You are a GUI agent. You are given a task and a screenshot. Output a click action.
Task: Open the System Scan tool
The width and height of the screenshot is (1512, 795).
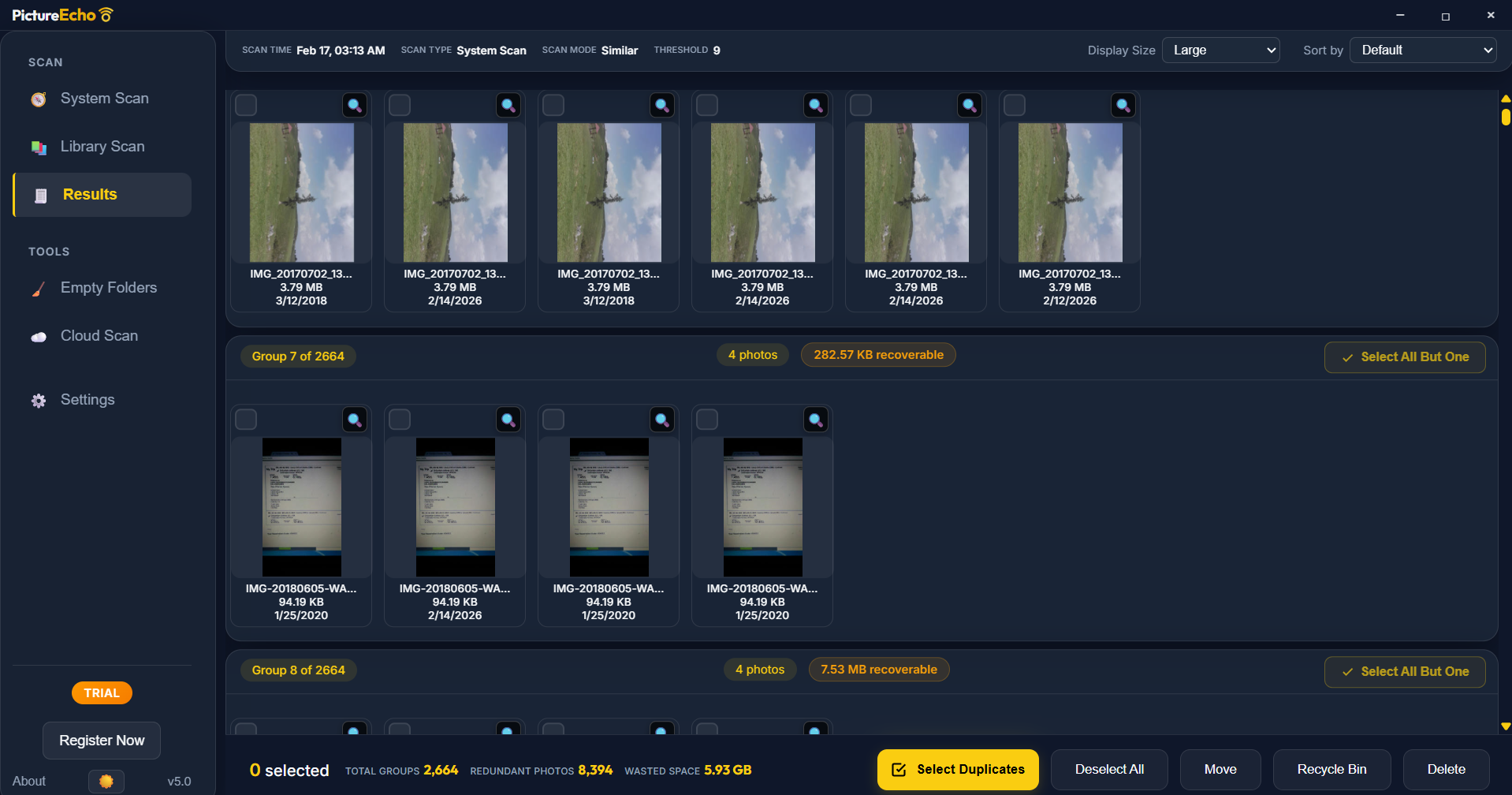pyautogui.click(x=103, y=98)
